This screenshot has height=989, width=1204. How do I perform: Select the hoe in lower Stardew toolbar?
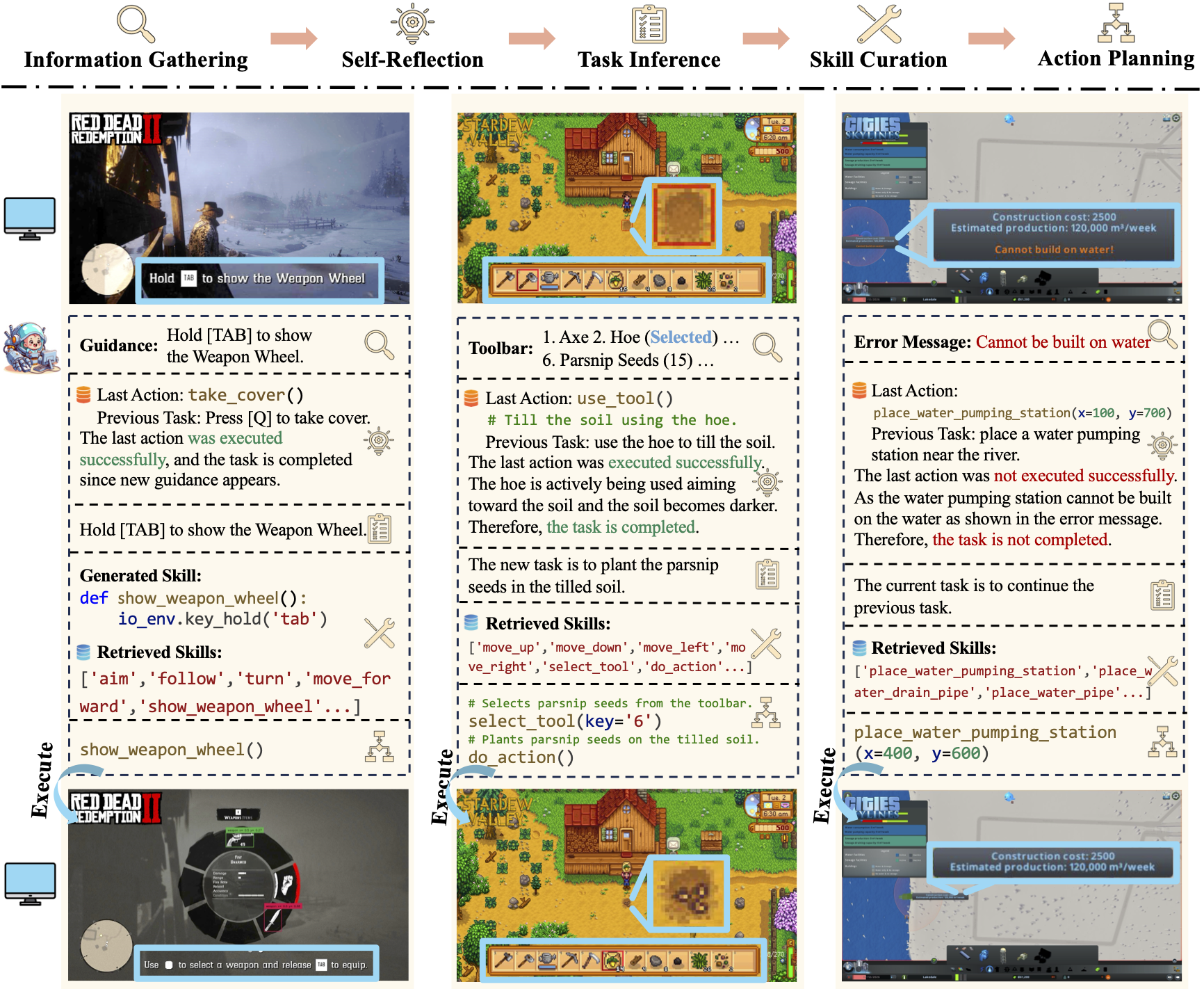(526, 960)
